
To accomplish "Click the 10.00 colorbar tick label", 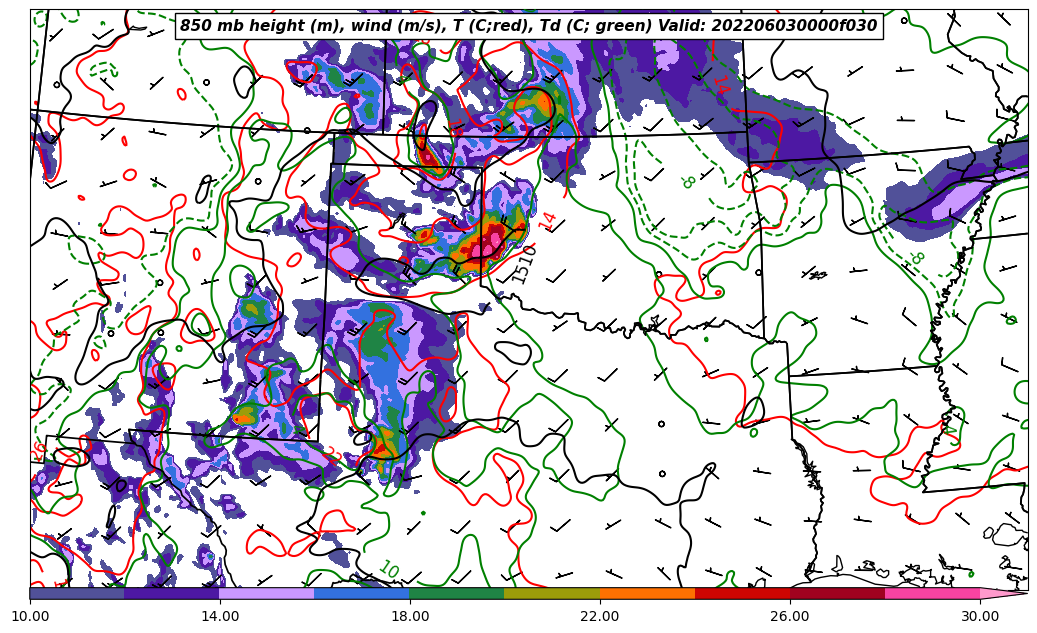I will coord(30,616).
